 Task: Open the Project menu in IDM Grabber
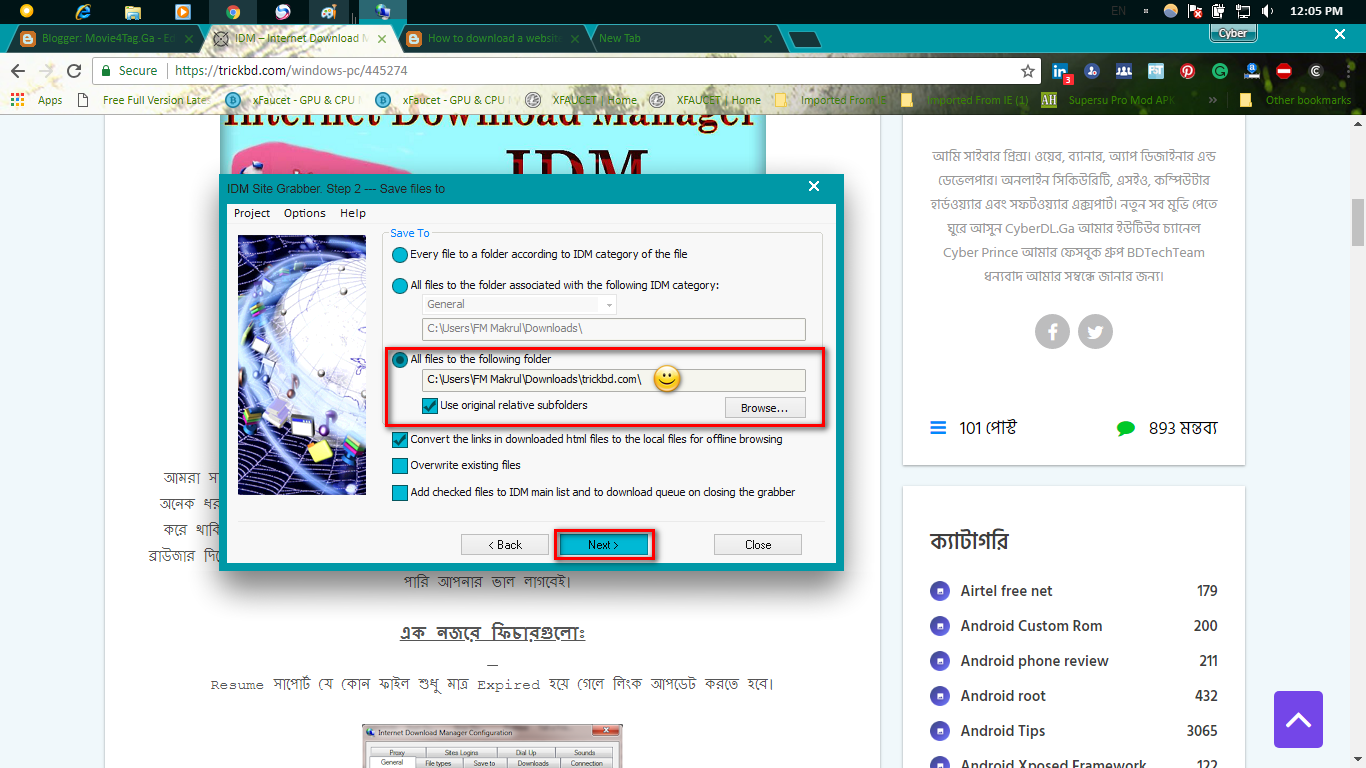coord(252,213)
